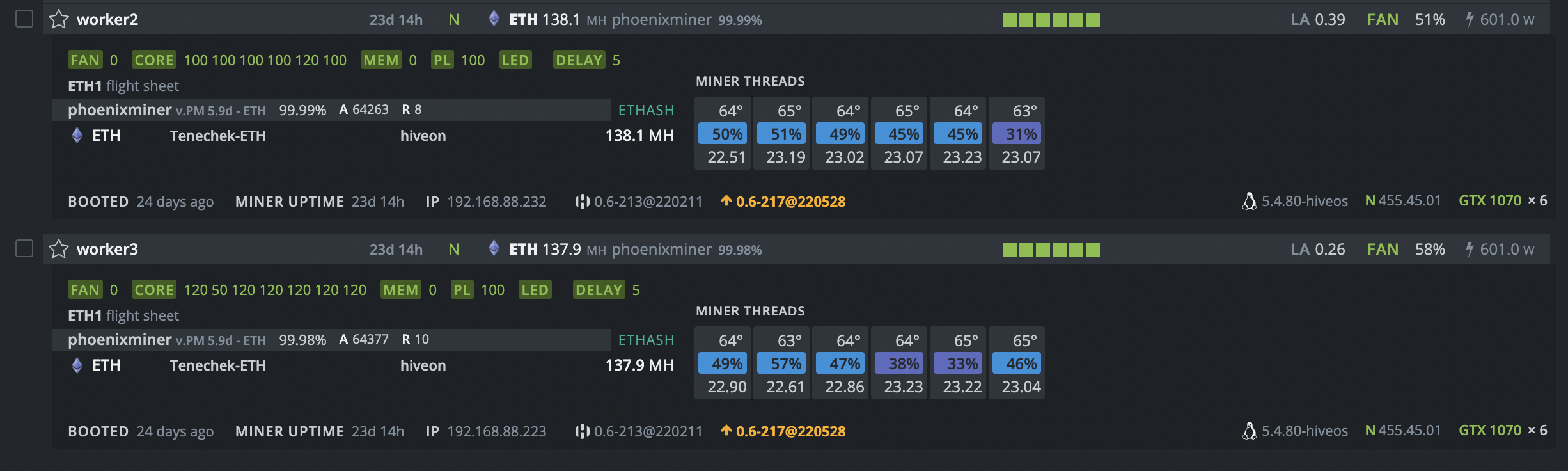Click MEM overclock tag for worker2
This screenshot has height=471, width=1568.
381,60
